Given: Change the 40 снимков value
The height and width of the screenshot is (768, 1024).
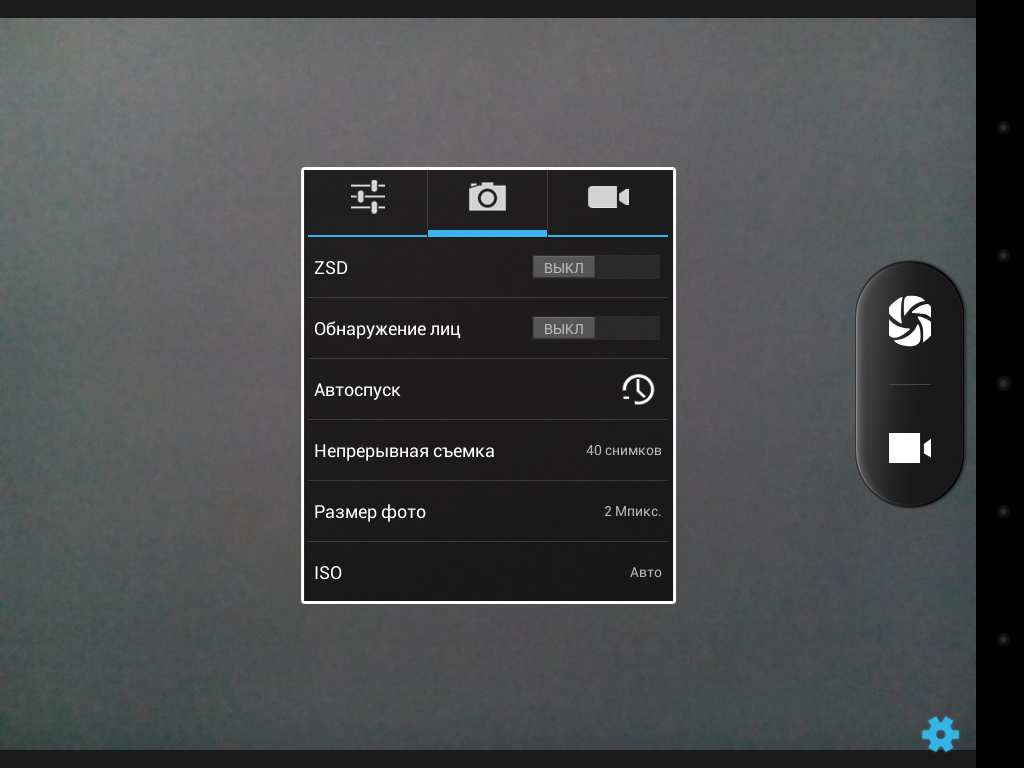Looking at the screenshot, I should pos(624,451).
